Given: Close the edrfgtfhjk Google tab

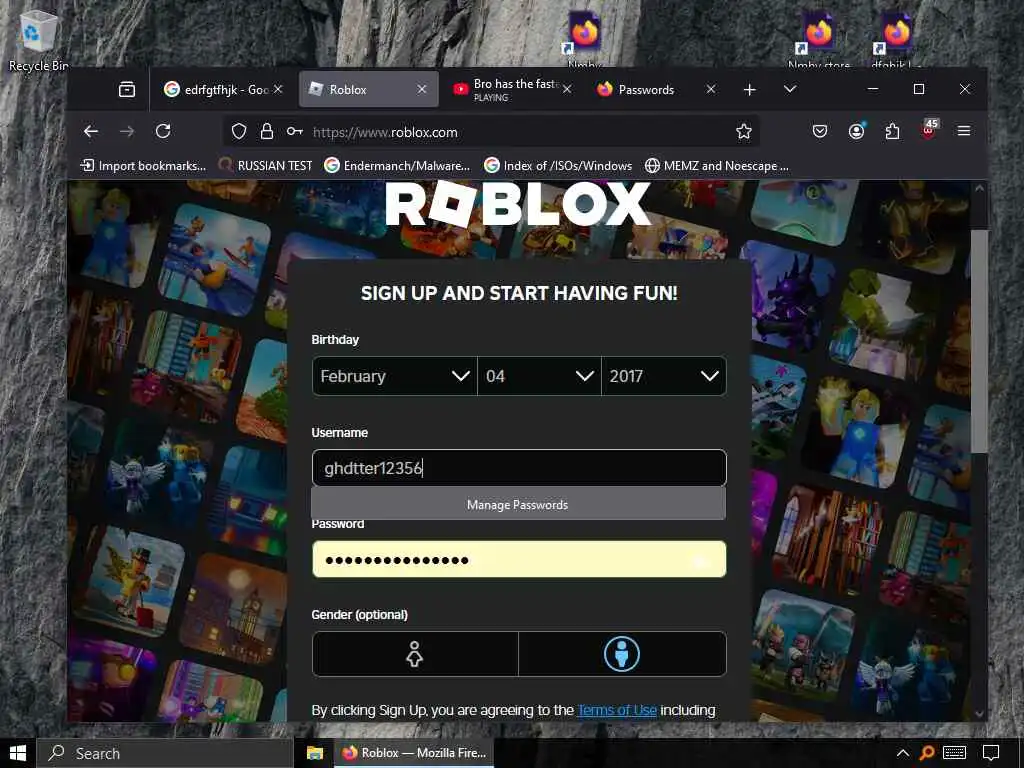Looking at the screenshot, I should [x=278, y=89].
